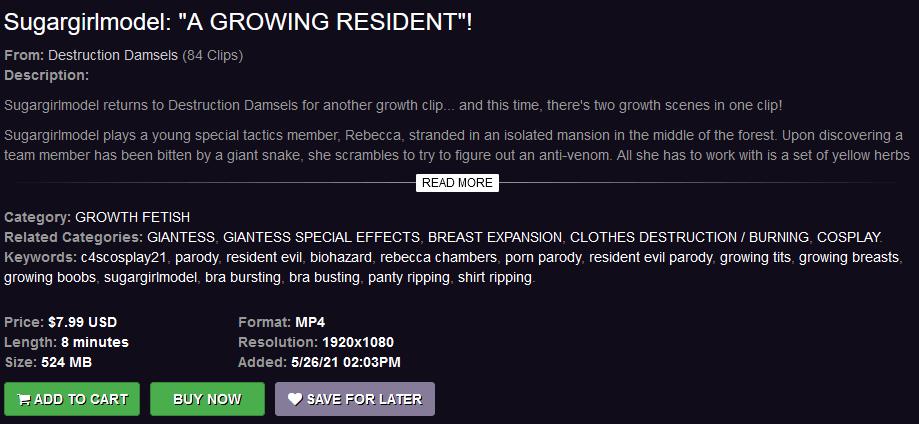Select the GIANTESS related category
Screen dimensions: 919x424
click(x=181, y=237)
